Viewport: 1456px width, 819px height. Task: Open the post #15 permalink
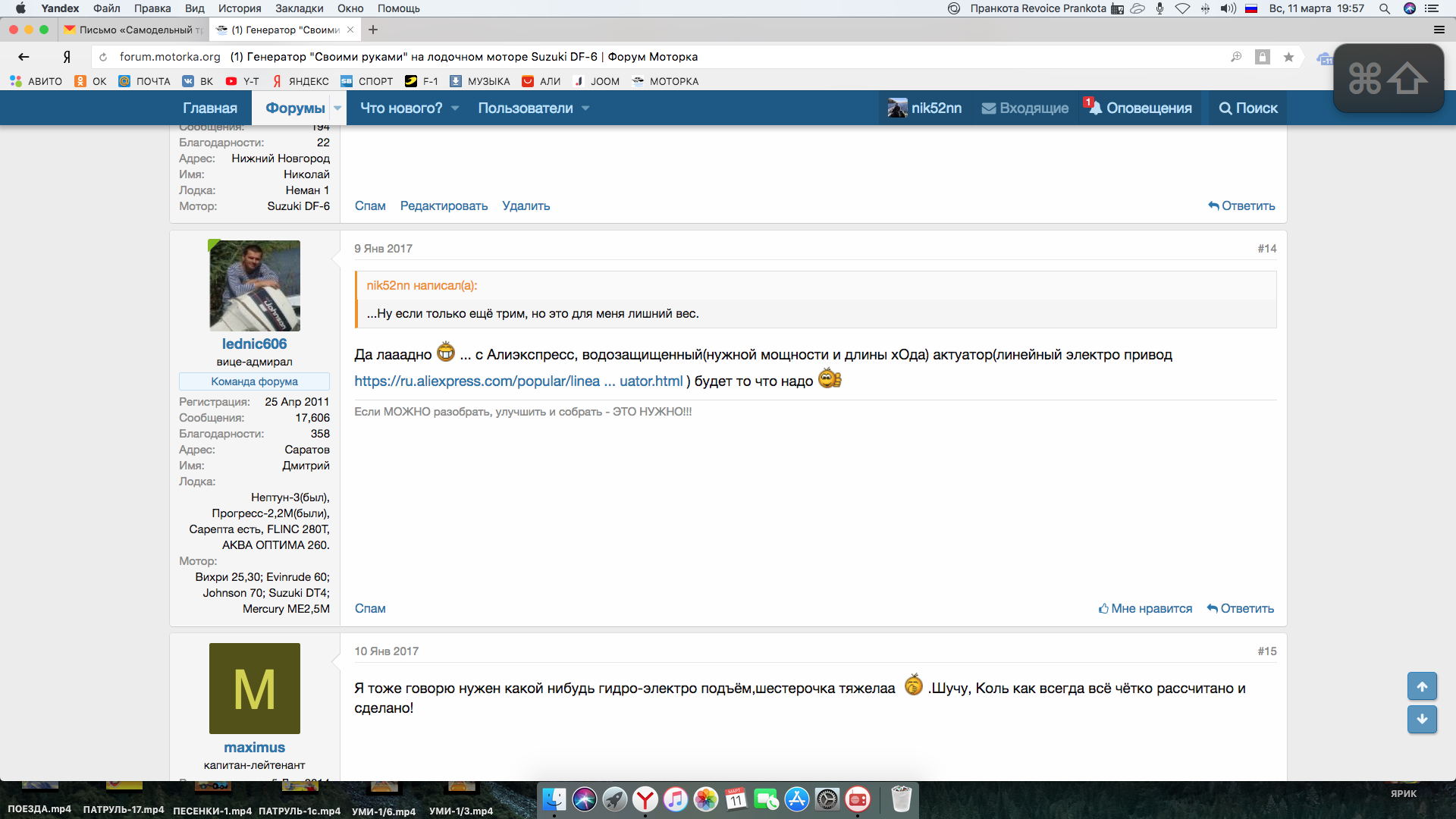coord(1267,651)
